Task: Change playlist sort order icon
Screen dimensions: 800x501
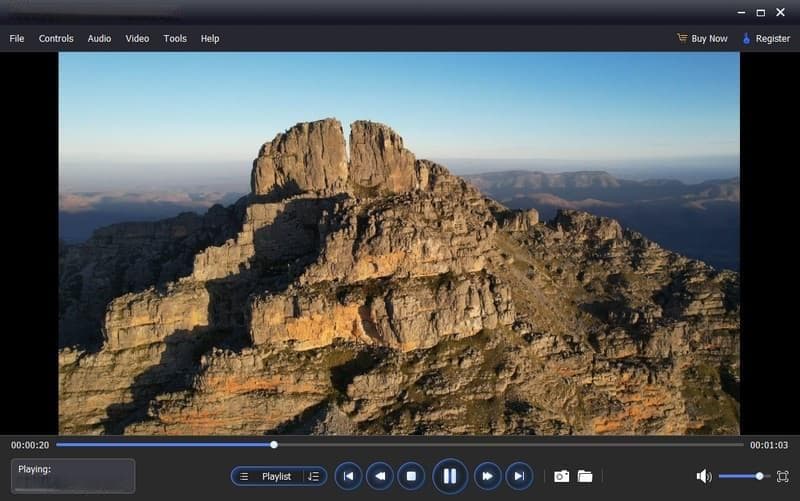Action: pos(313,477)
